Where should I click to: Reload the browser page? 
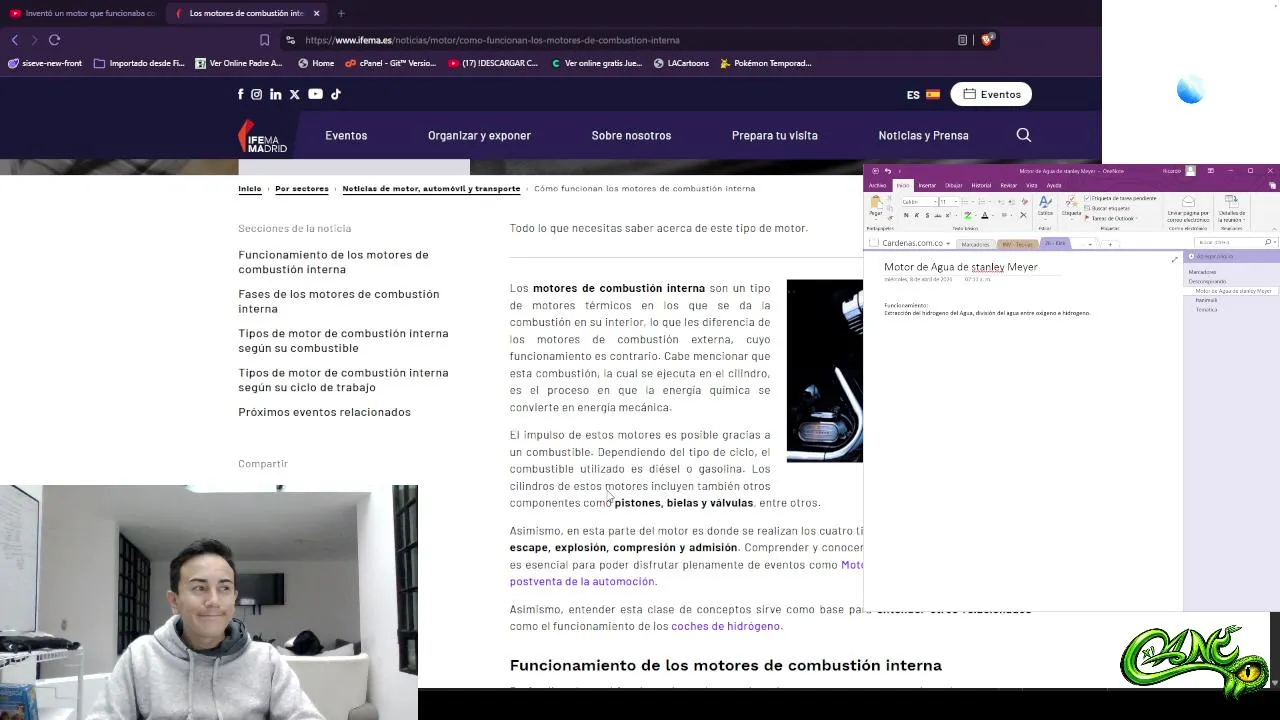[54, 40]
